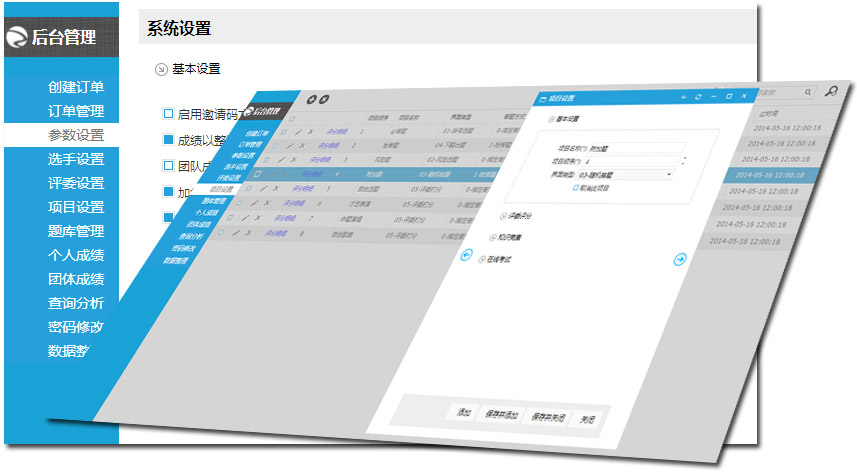Click the pencil edit icon in row 5

tap(263, 189)
